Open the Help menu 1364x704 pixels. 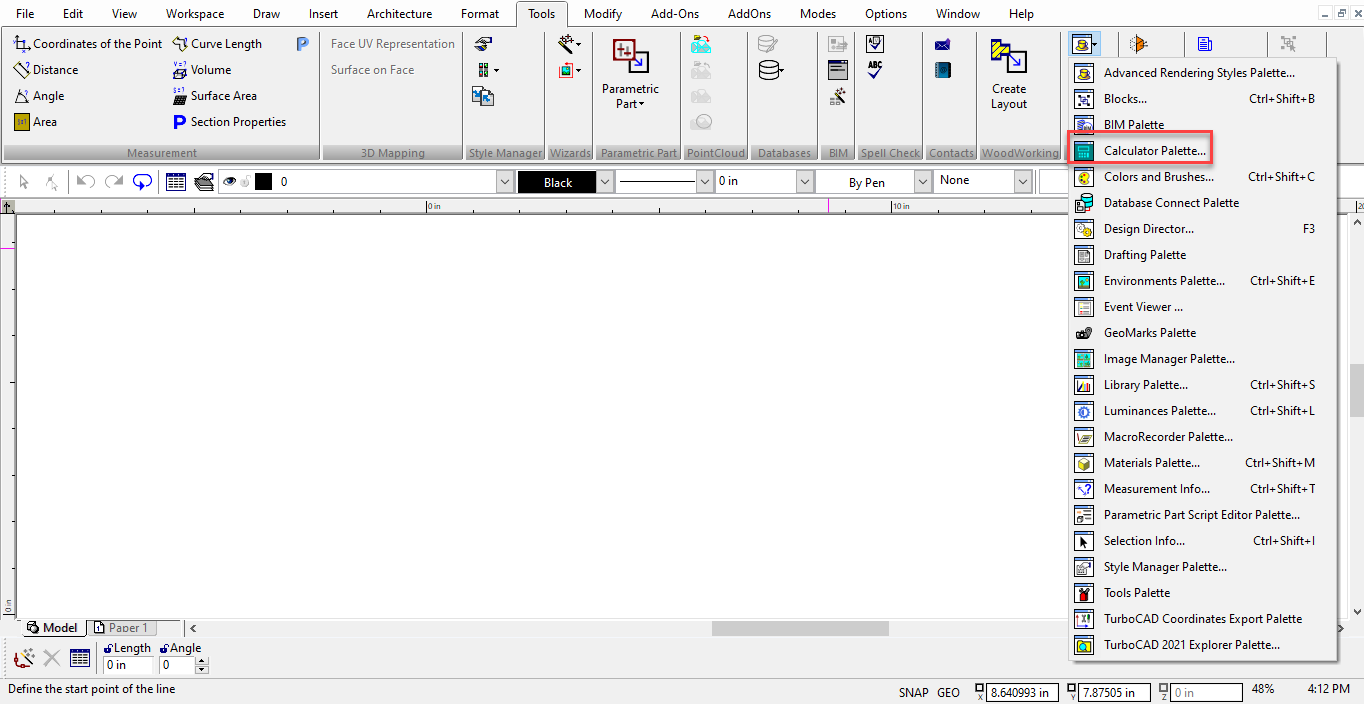(x=1021, y=14)
